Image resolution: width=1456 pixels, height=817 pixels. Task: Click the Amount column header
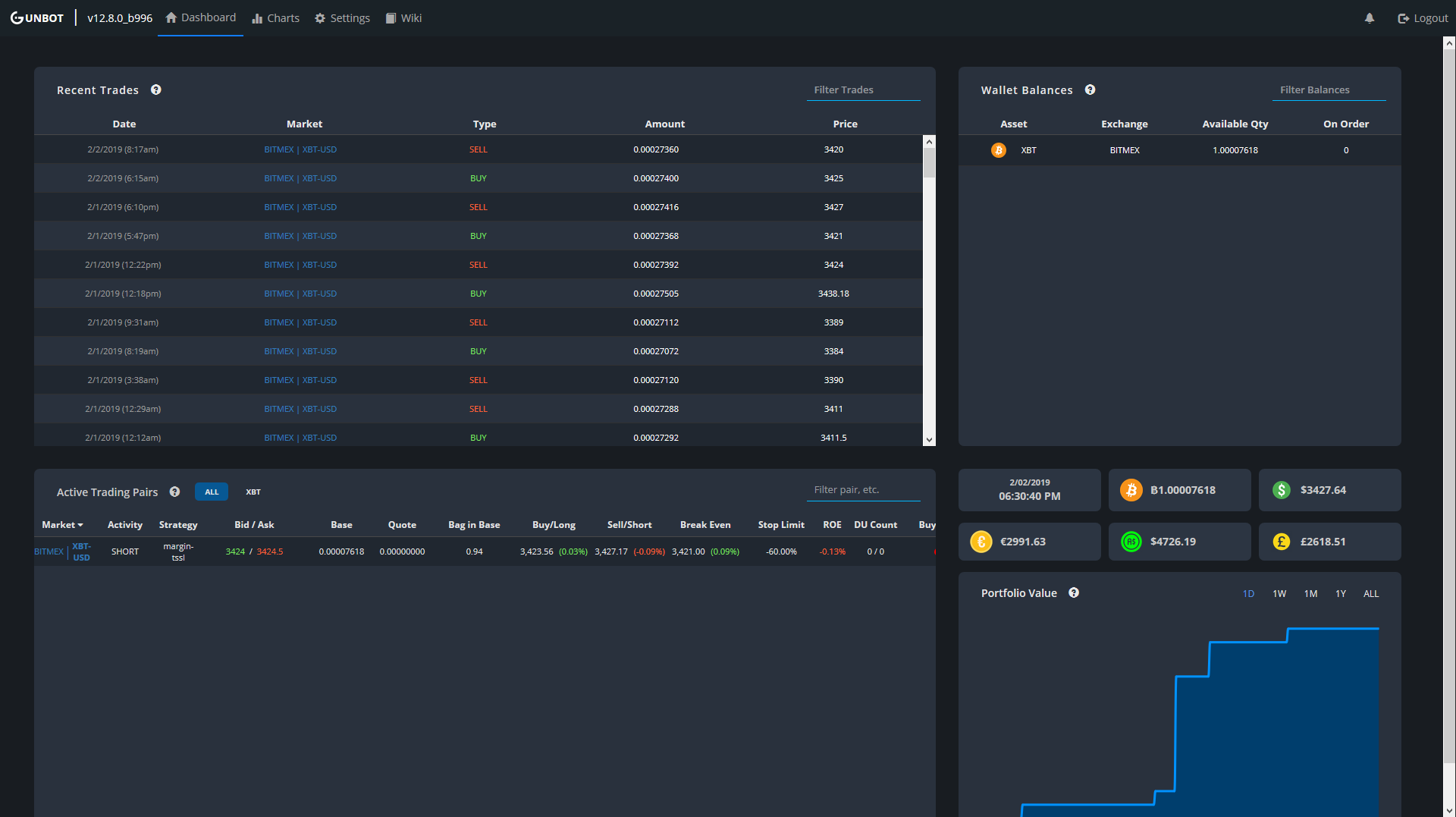pos(665,124)
